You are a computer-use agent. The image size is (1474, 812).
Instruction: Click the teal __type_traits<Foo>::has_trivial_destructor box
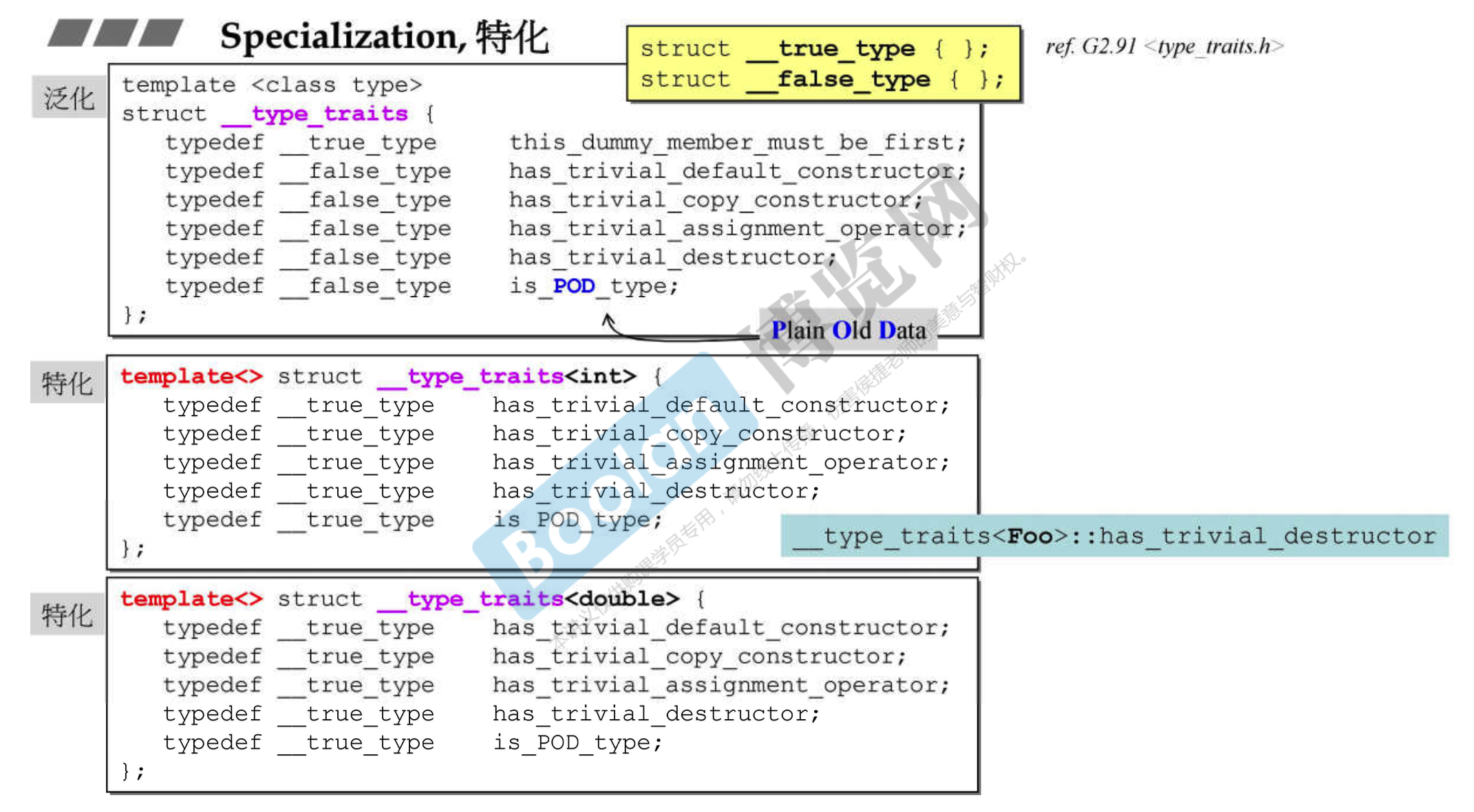coord(1113,535)
